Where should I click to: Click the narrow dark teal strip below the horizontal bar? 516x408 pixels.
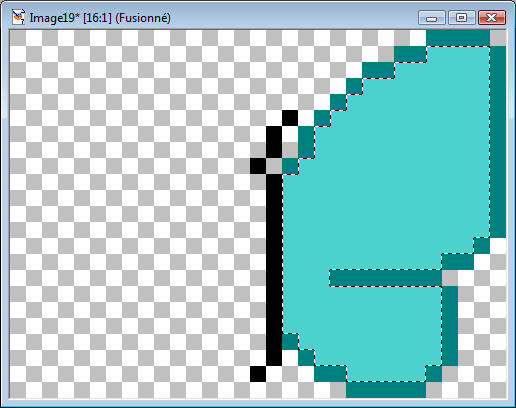tap(450, 326)
